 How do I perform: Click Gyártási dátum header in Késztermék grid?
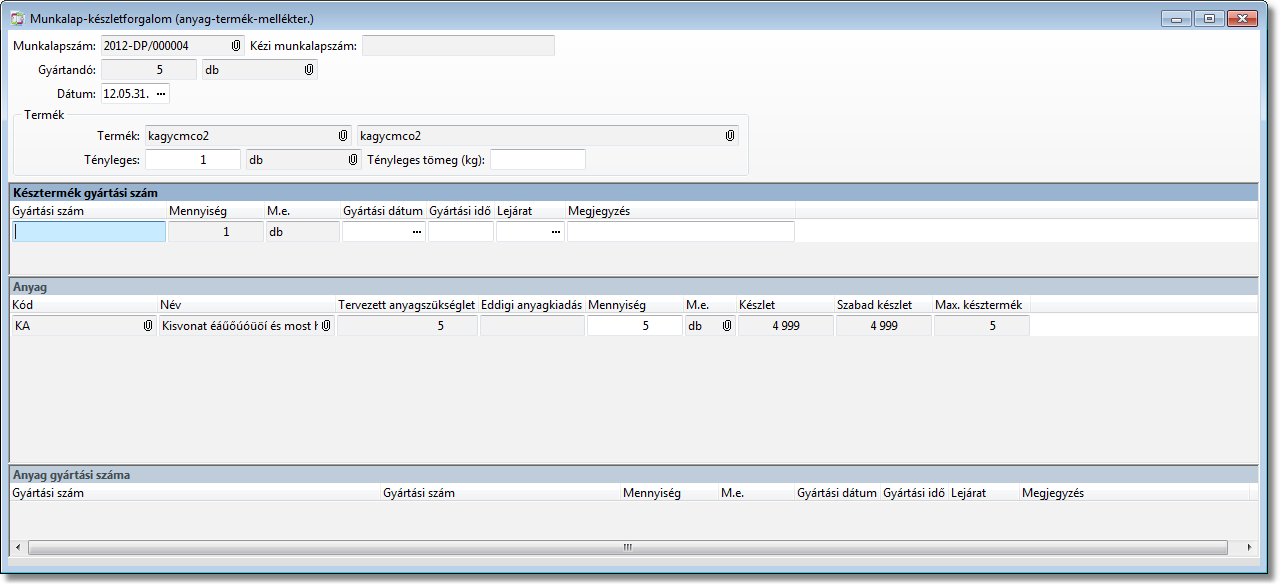coord(383,211)
